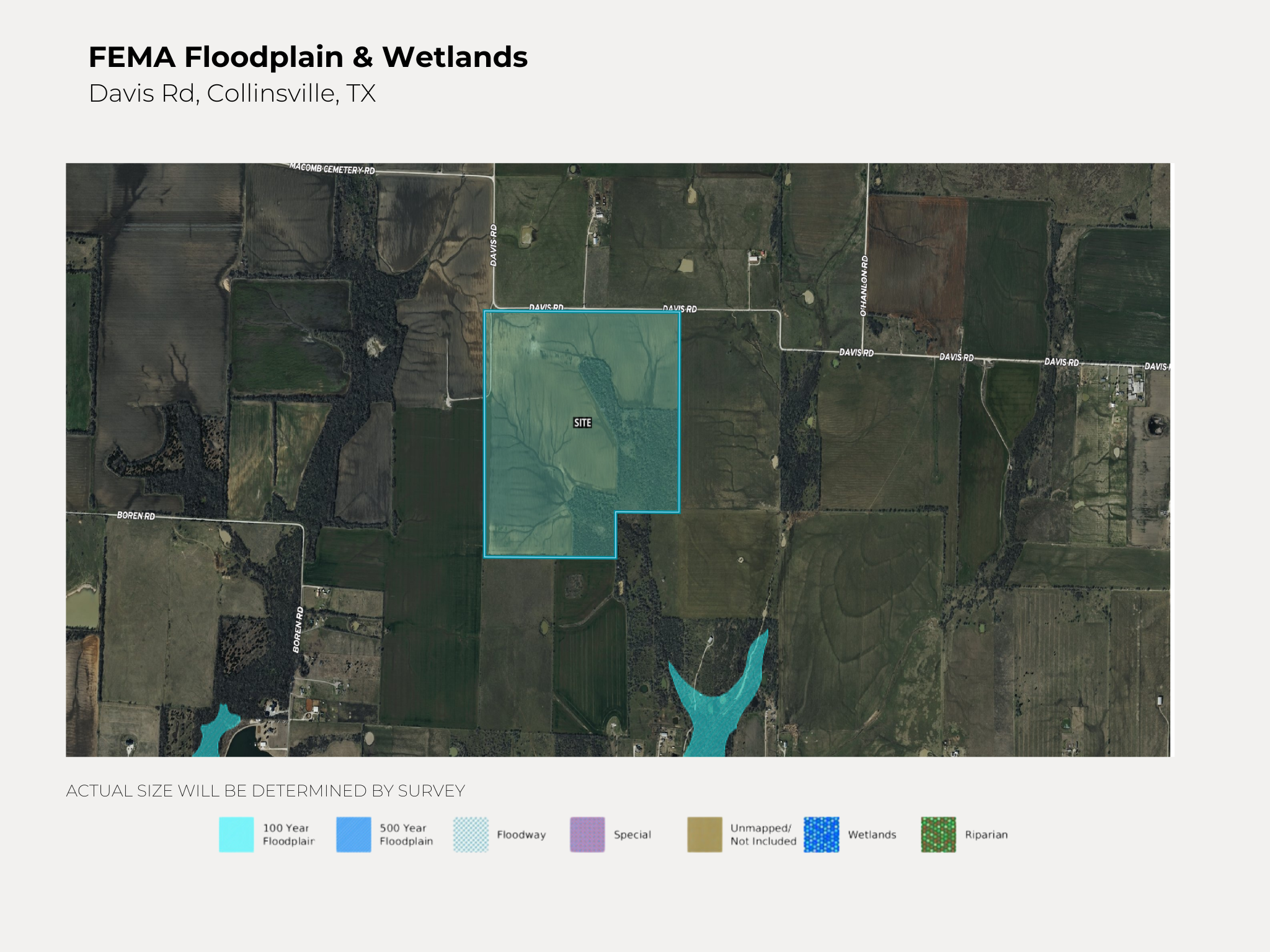Click the Riparian legend text label
The height and width of the screenshot is (952, 1270).
(x=986, y=835)
